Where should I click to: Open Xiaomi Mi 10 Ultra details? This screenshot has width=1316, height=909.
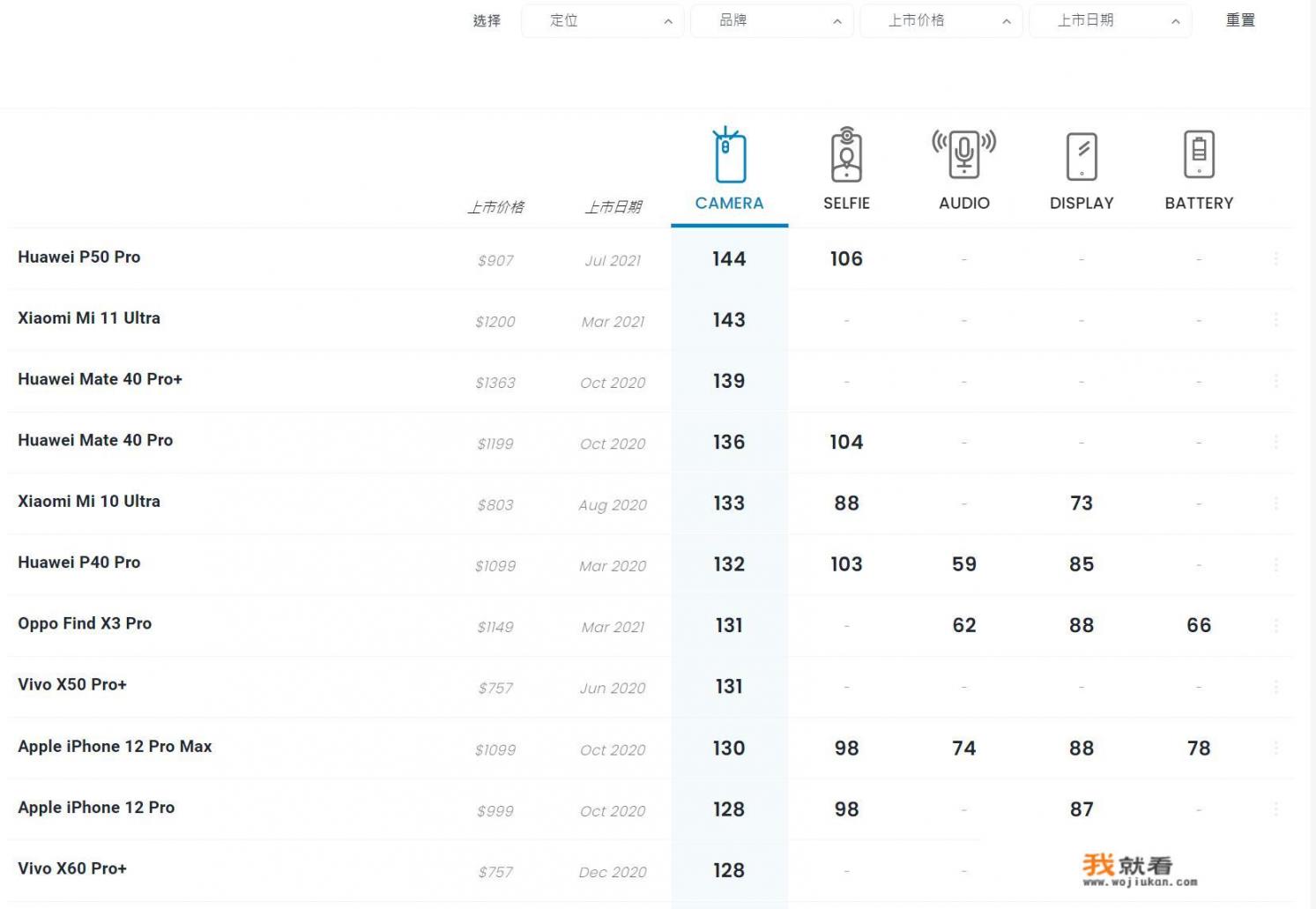pyautogui.click(x=89, y=501)
